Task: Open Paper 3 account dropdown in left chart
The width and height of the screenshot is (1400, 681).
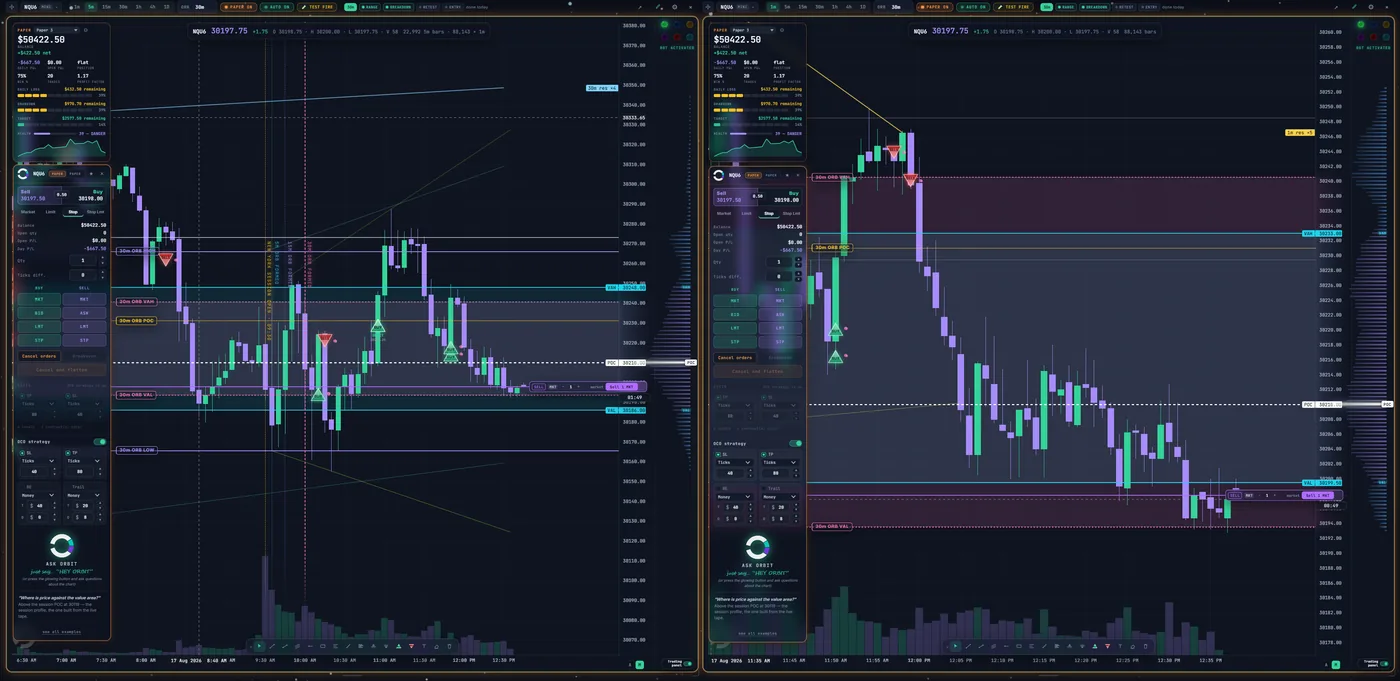Action: (56, 30)
